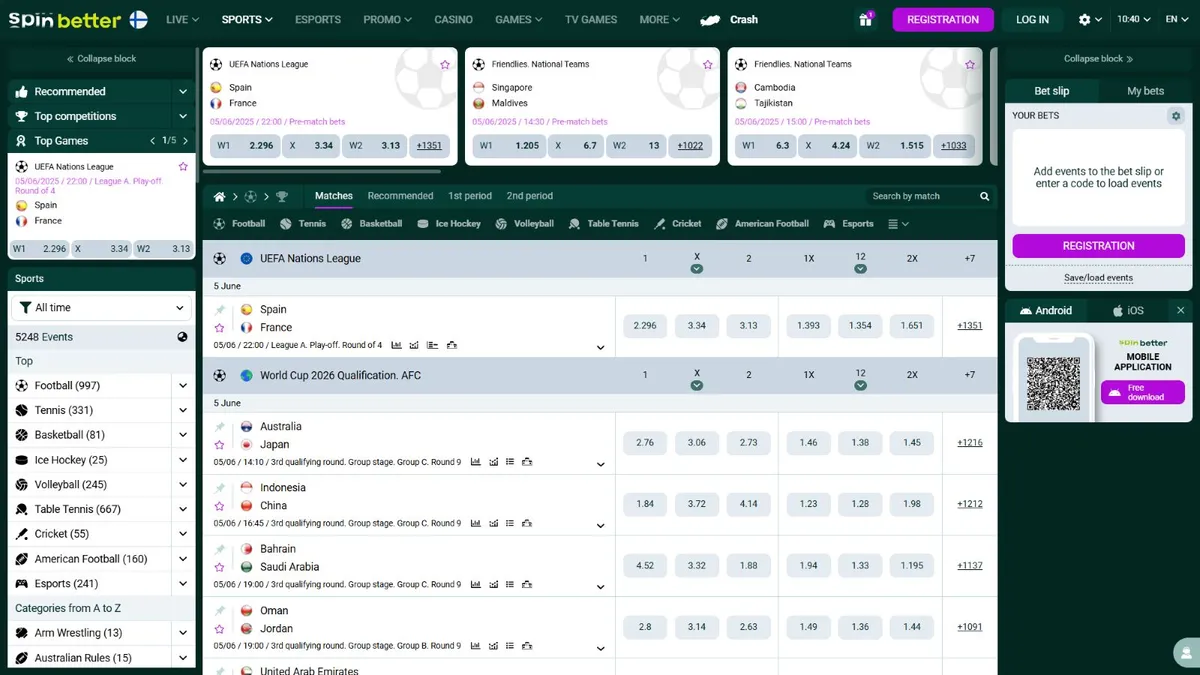The height and width of the screenshot is (675, 1200).
Task: Pick the 3.34 draw odds for Spain France
Action: (x=697, y=325)
